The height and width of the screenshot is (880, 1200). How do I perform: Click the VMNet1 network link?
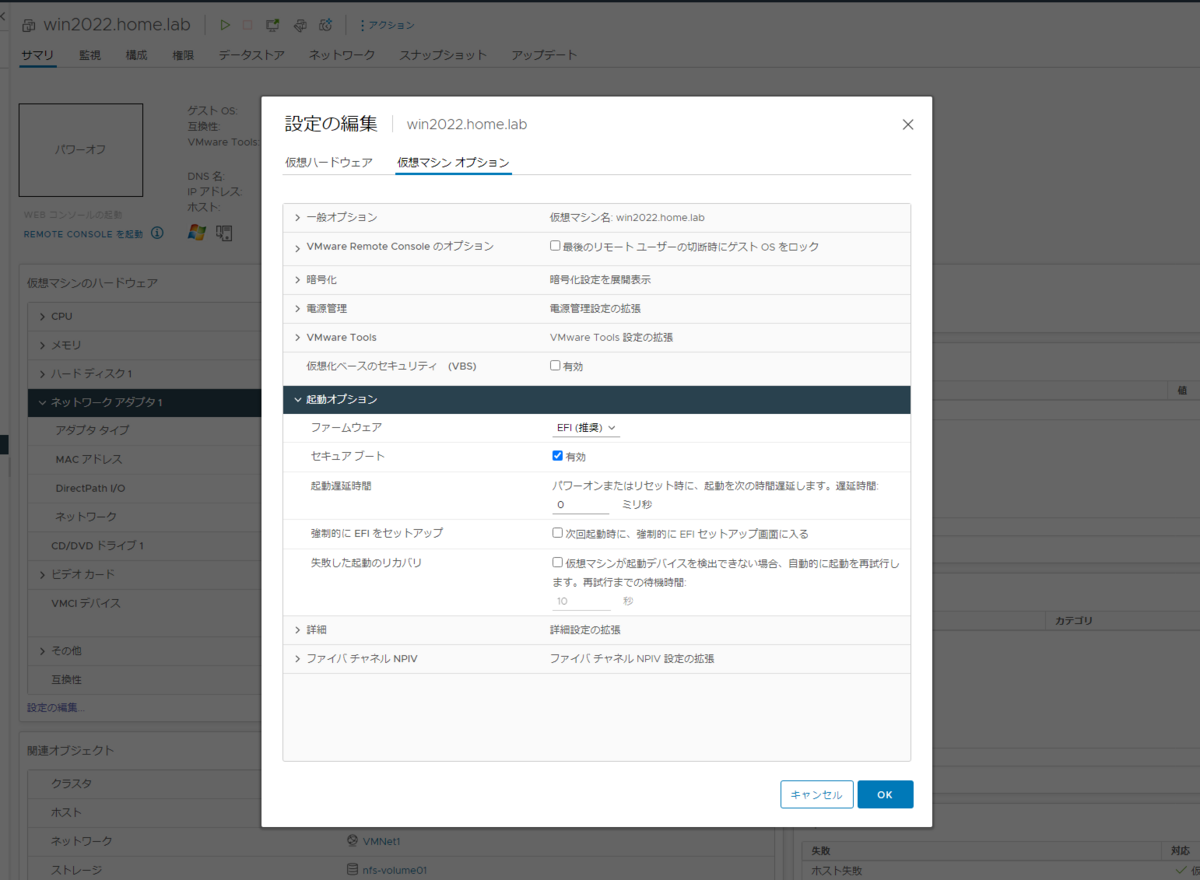[x=382, y=842]
